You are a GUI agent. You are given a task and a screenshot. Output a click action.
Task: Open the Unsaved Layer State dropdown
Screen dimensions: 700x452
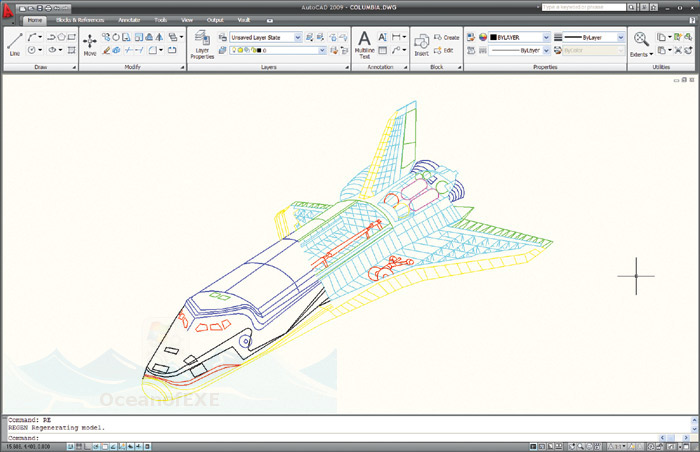266,38
